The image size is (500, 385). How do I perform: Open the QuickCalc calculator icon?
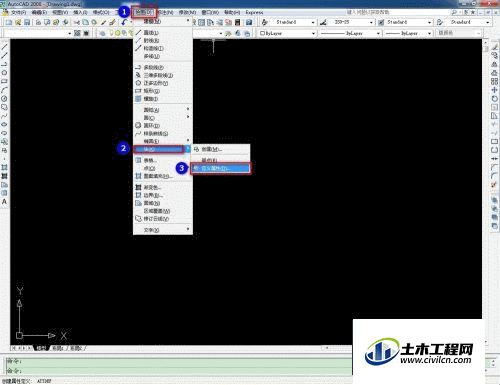tap(237, 22)
